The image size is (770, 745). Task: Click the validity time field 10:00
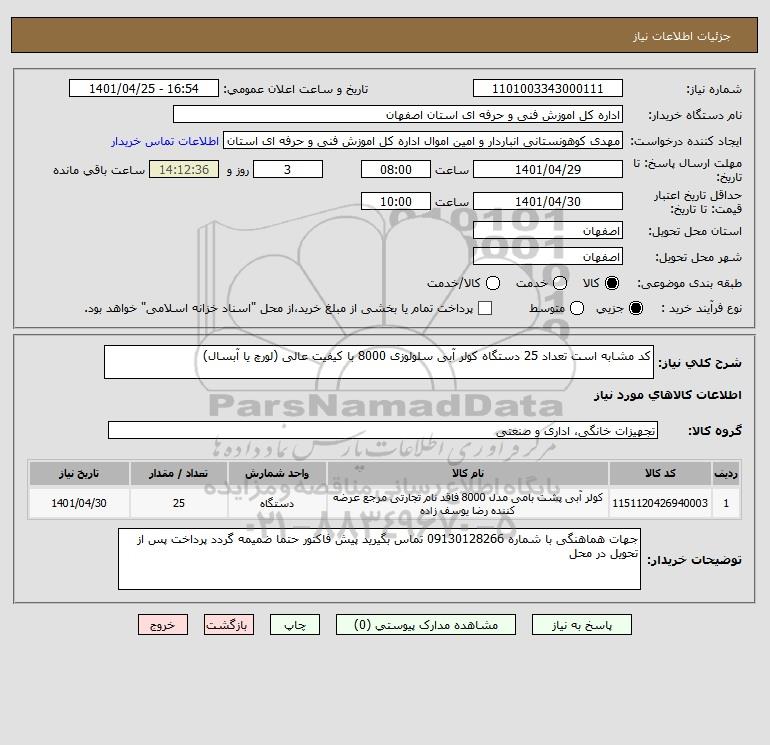[x=396, y=201]
